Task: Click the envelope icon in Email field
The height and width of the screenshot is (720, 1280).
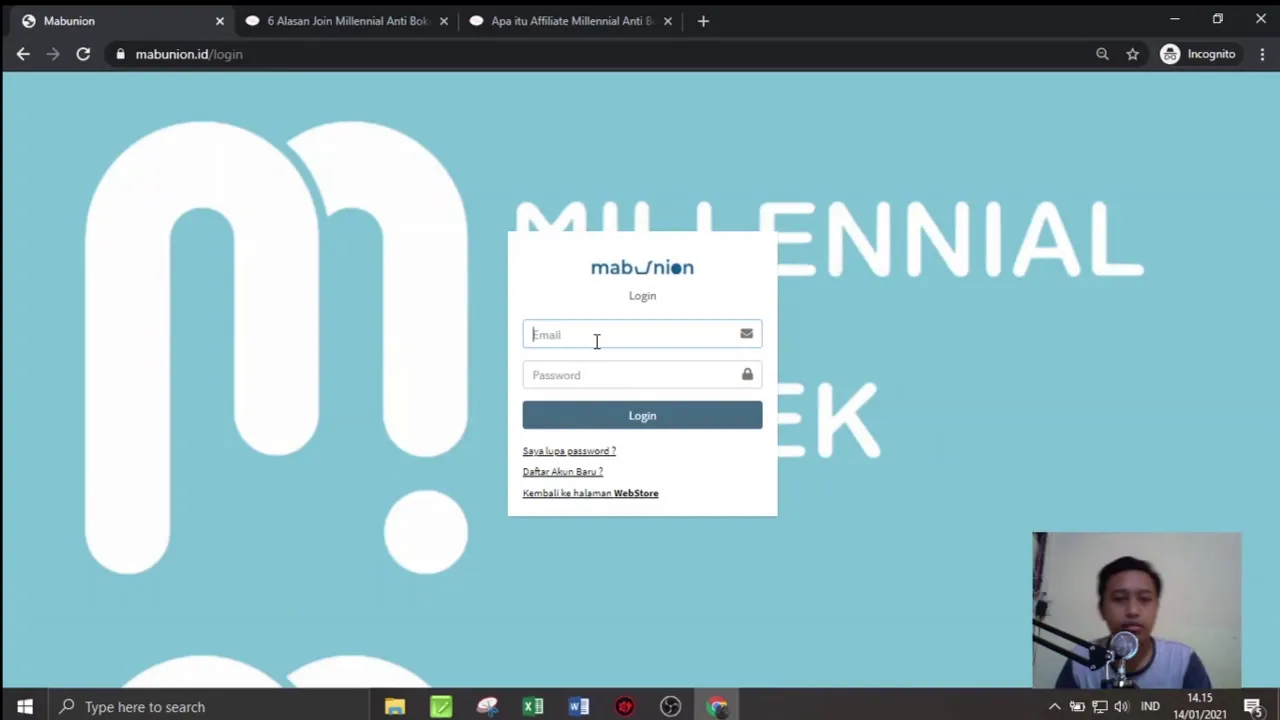Action: pyautogui.click(x=746, y=334)
